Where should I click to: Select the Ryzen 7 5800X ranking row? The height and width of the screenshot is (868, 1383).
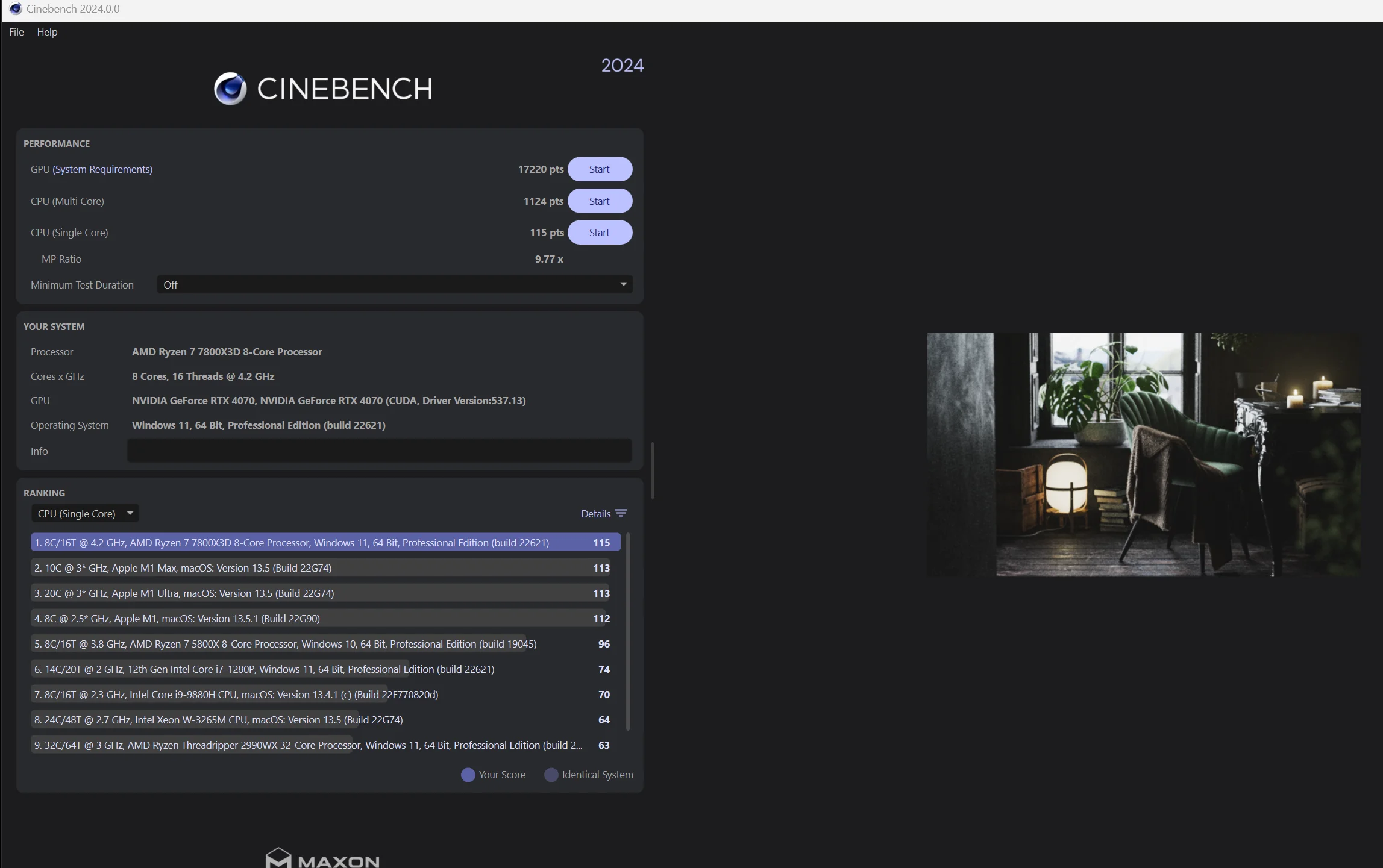[x=325, y=643]
